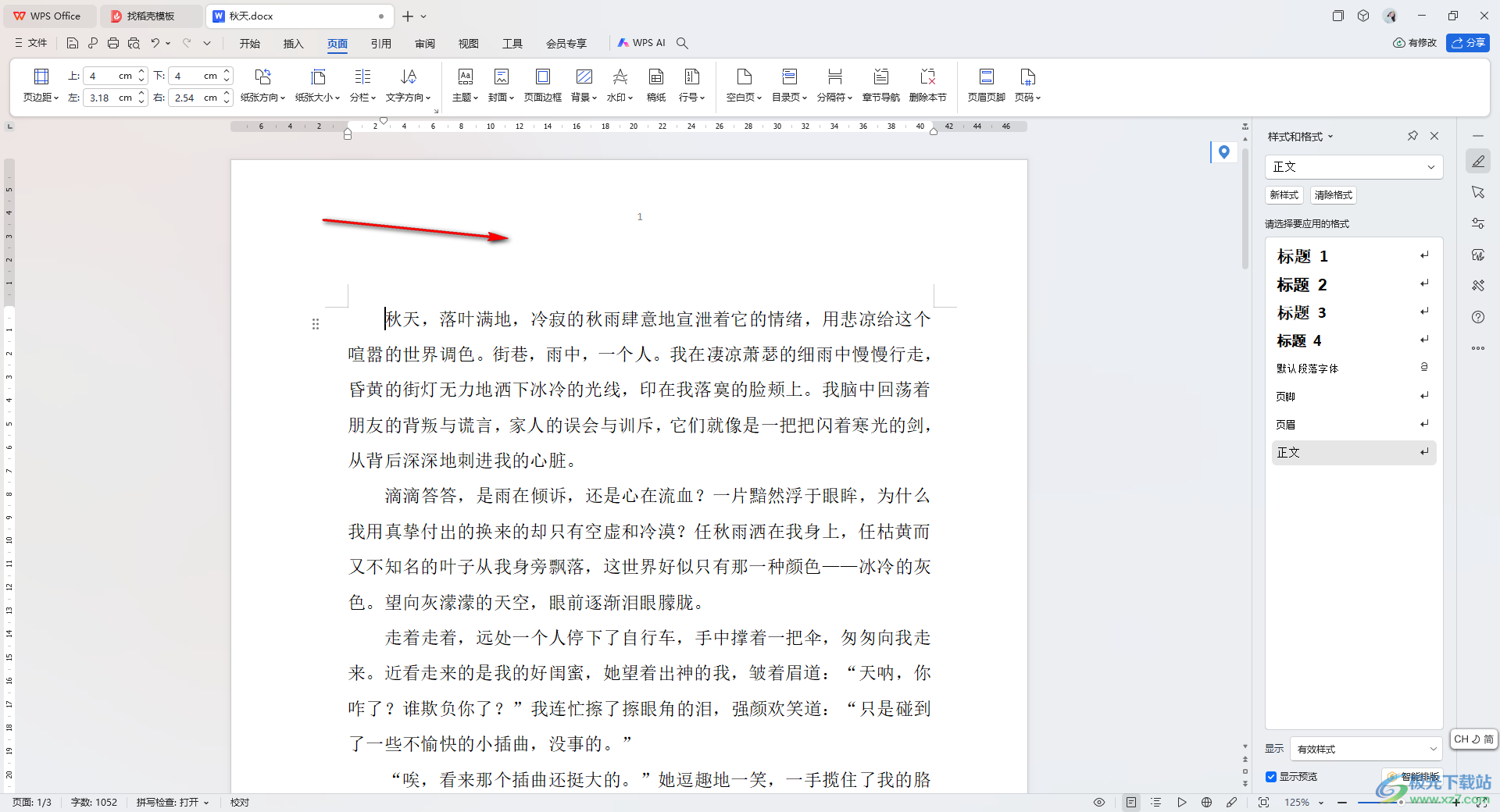Open the 纸张大小 paper size option
1500x812 pixels.
317,85
